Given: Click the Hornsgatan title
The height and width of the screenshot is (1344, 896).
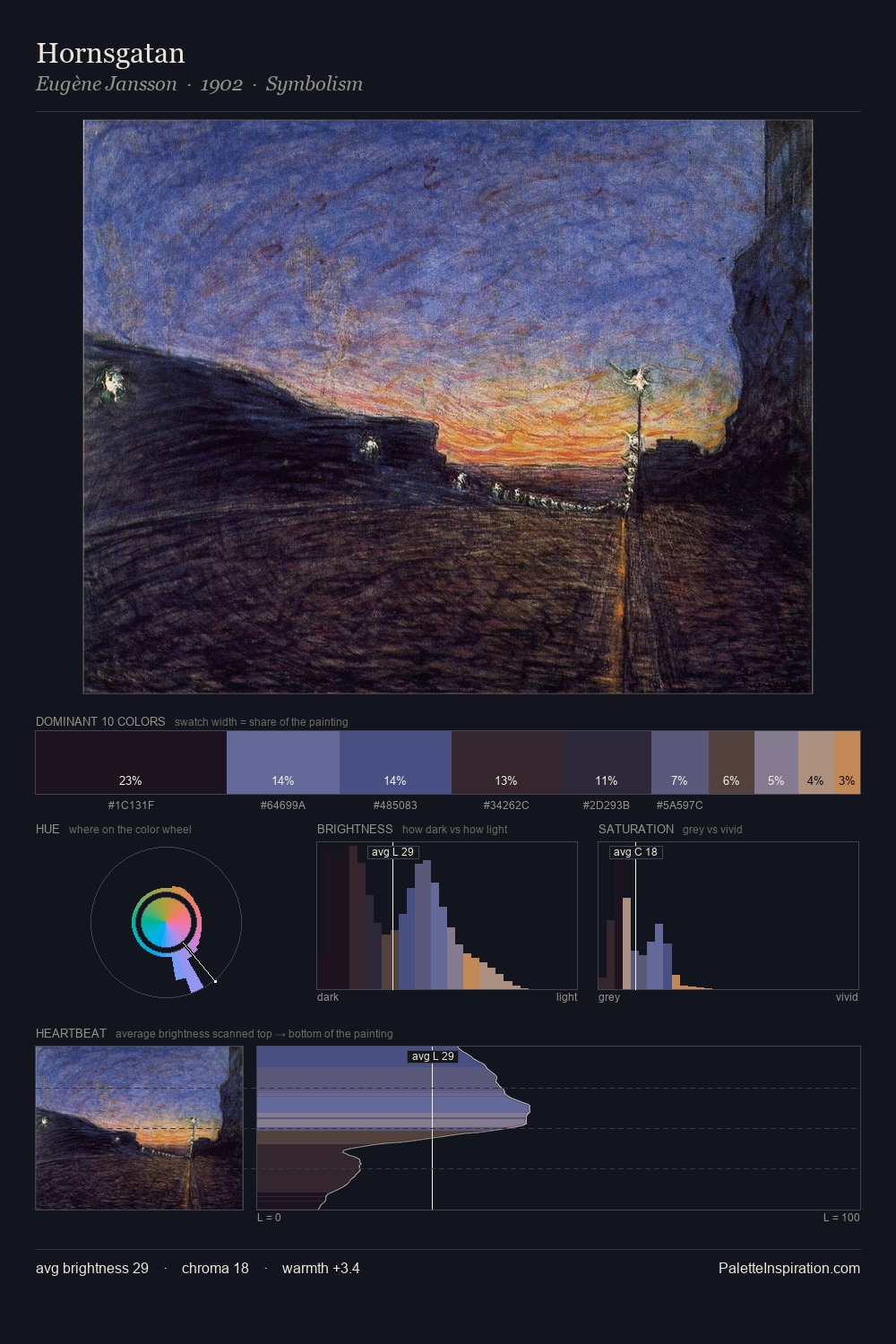Looking at the screenshot, I should pos(110,54).
